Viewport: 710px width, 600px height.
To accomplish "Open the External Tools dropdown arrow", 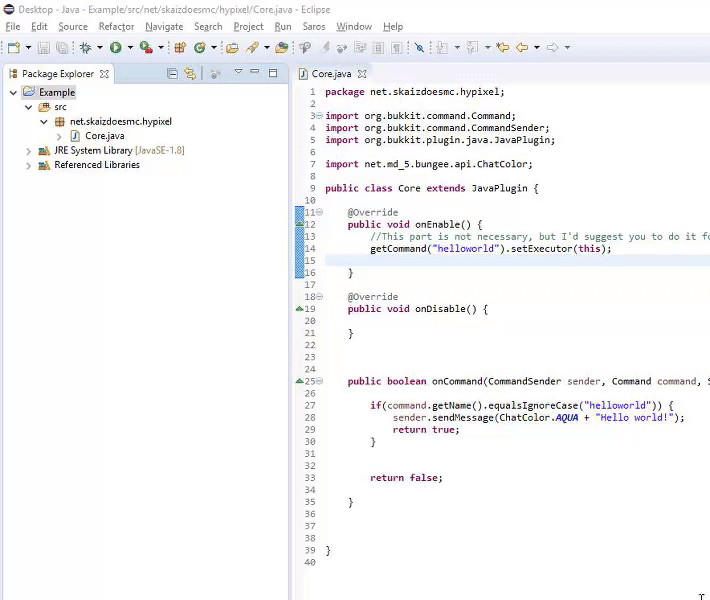I will [160, 48].
